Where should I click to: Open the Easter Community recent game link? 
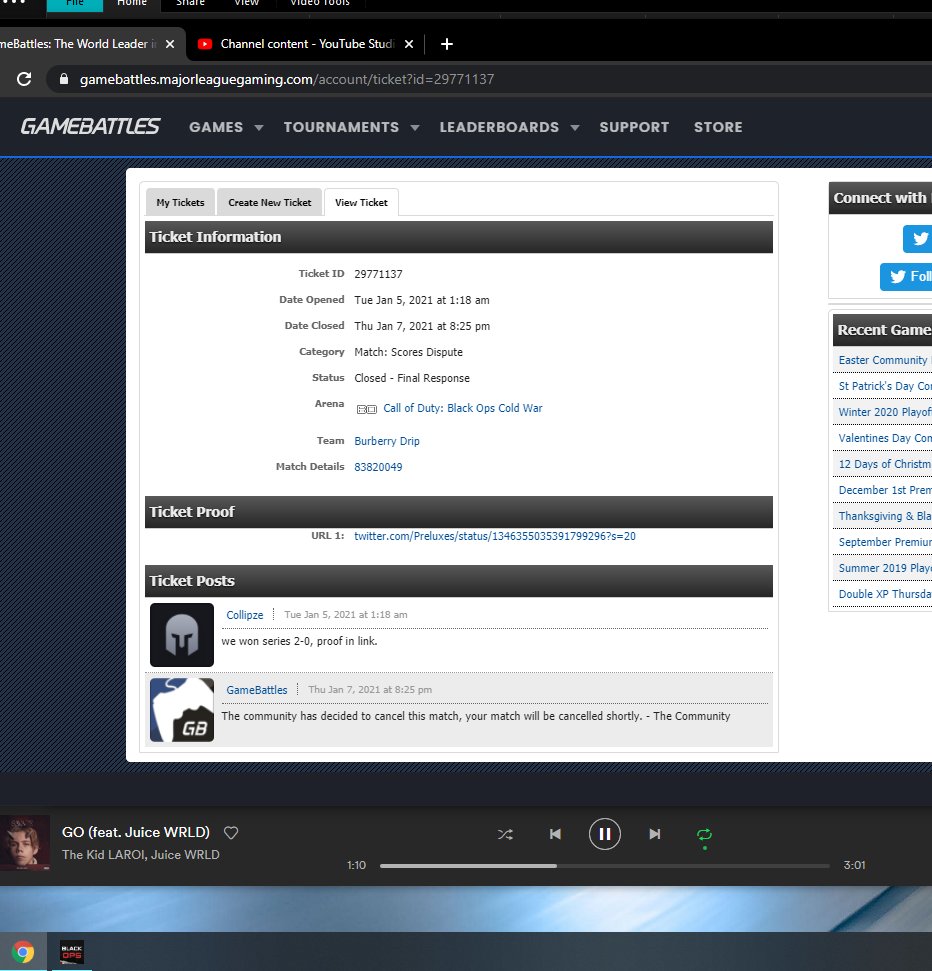[x=884, y=360]
